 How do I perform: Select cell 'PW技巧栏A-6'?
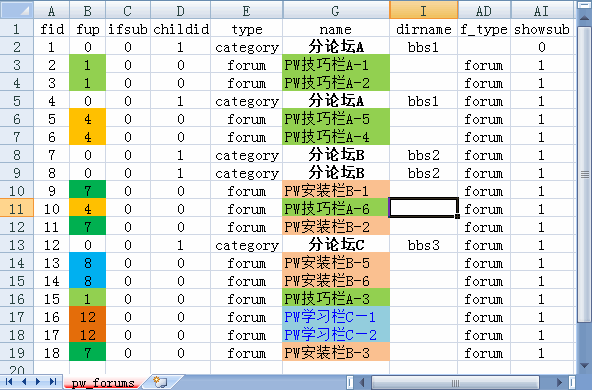(336, 208)
